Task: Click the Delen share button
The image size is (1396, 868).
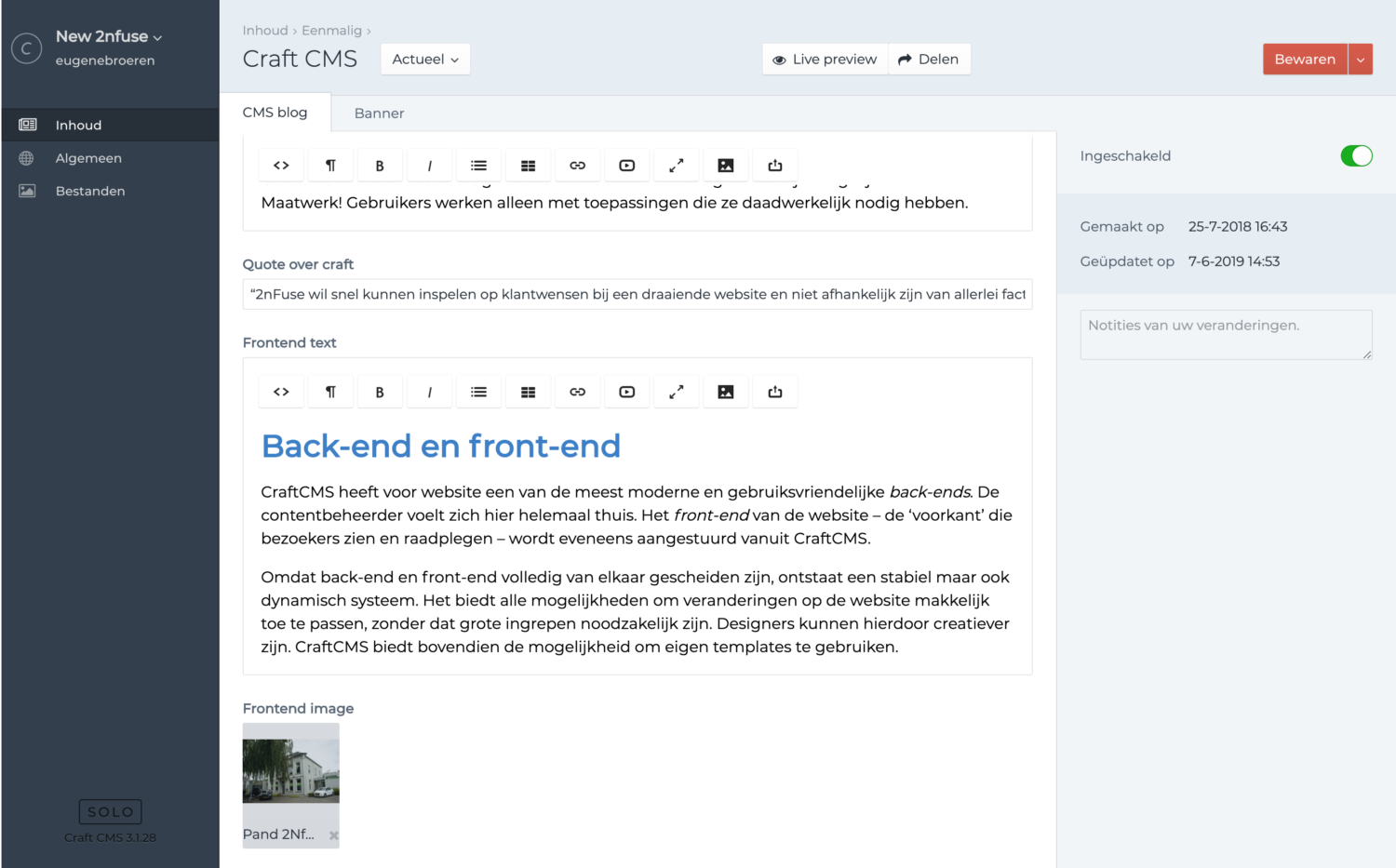Action: coord(929,60)
